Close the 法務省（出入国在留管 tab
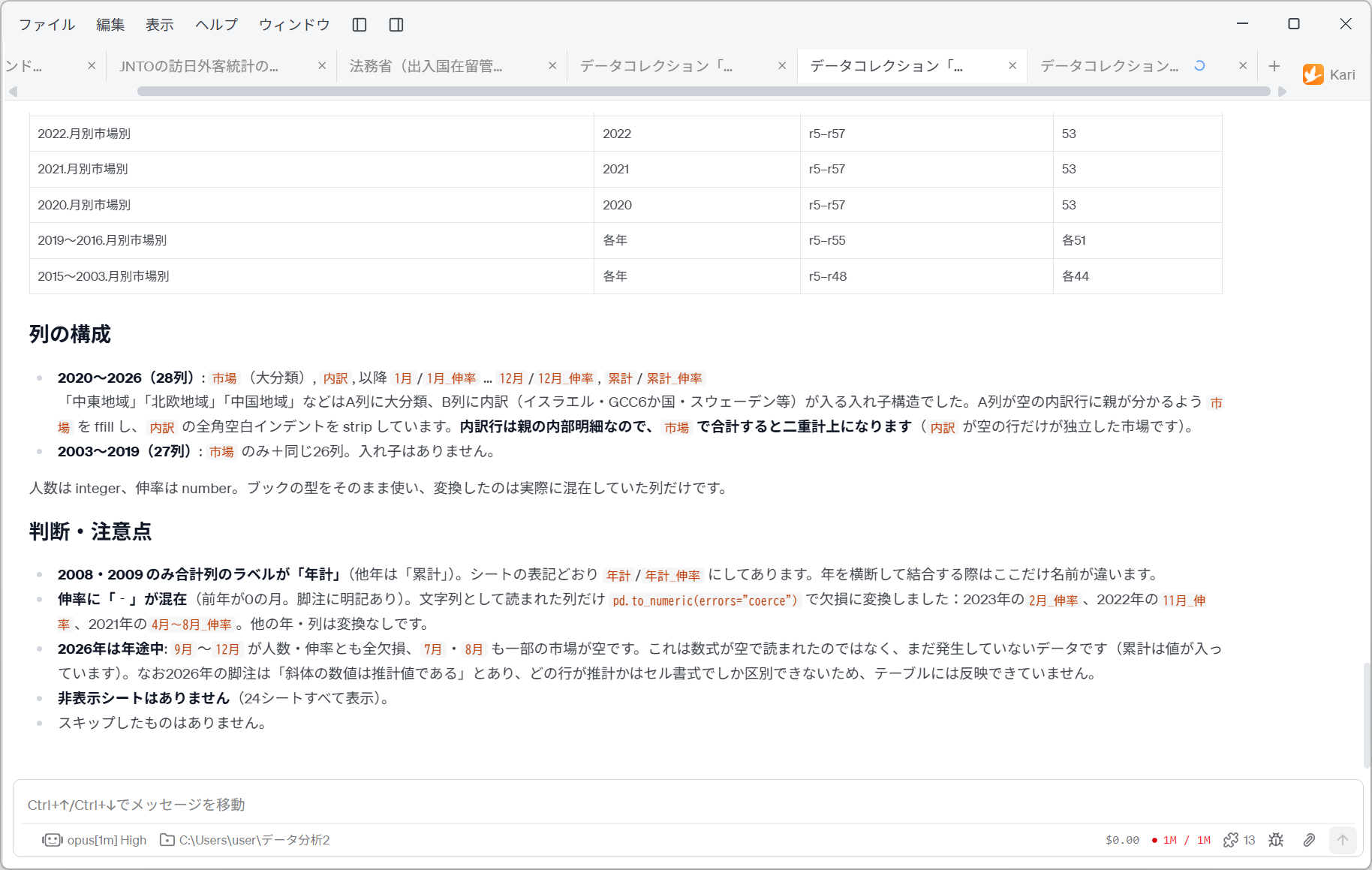The height and width of the screenshot is (870, 1372). tap(552, 66)
